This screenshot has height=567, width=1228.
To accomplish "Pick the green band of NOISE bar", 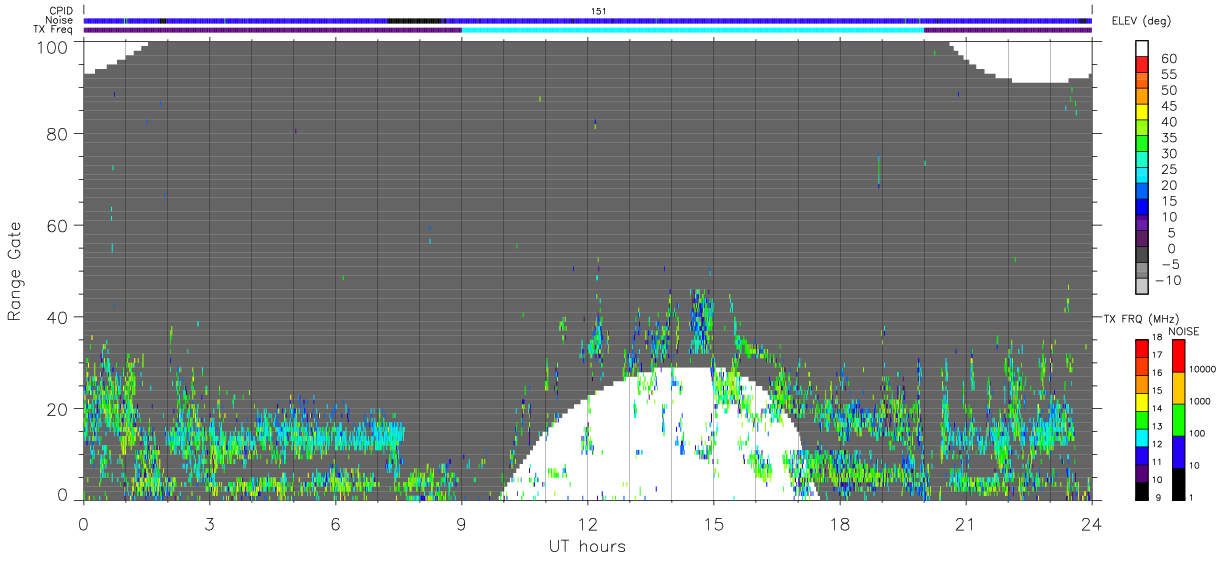I will (1179, 419).
